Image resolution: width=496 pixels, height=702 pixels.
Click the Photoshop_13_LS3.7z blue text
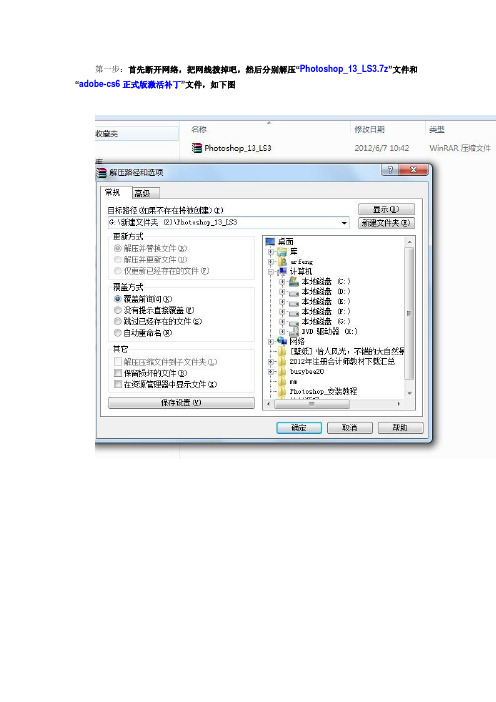tap(344, 69)
